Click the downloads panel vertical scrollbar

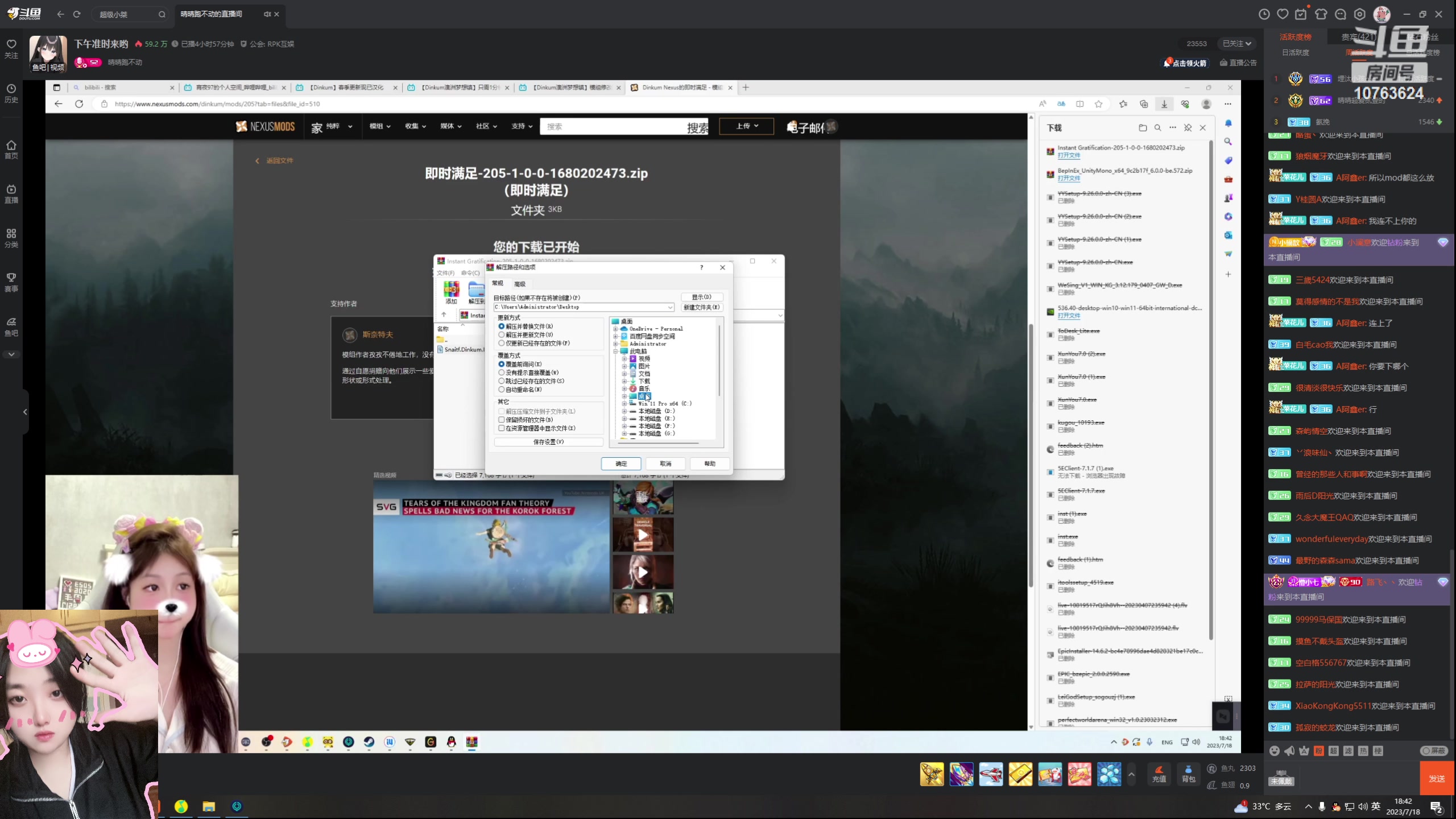point(1210,390)
